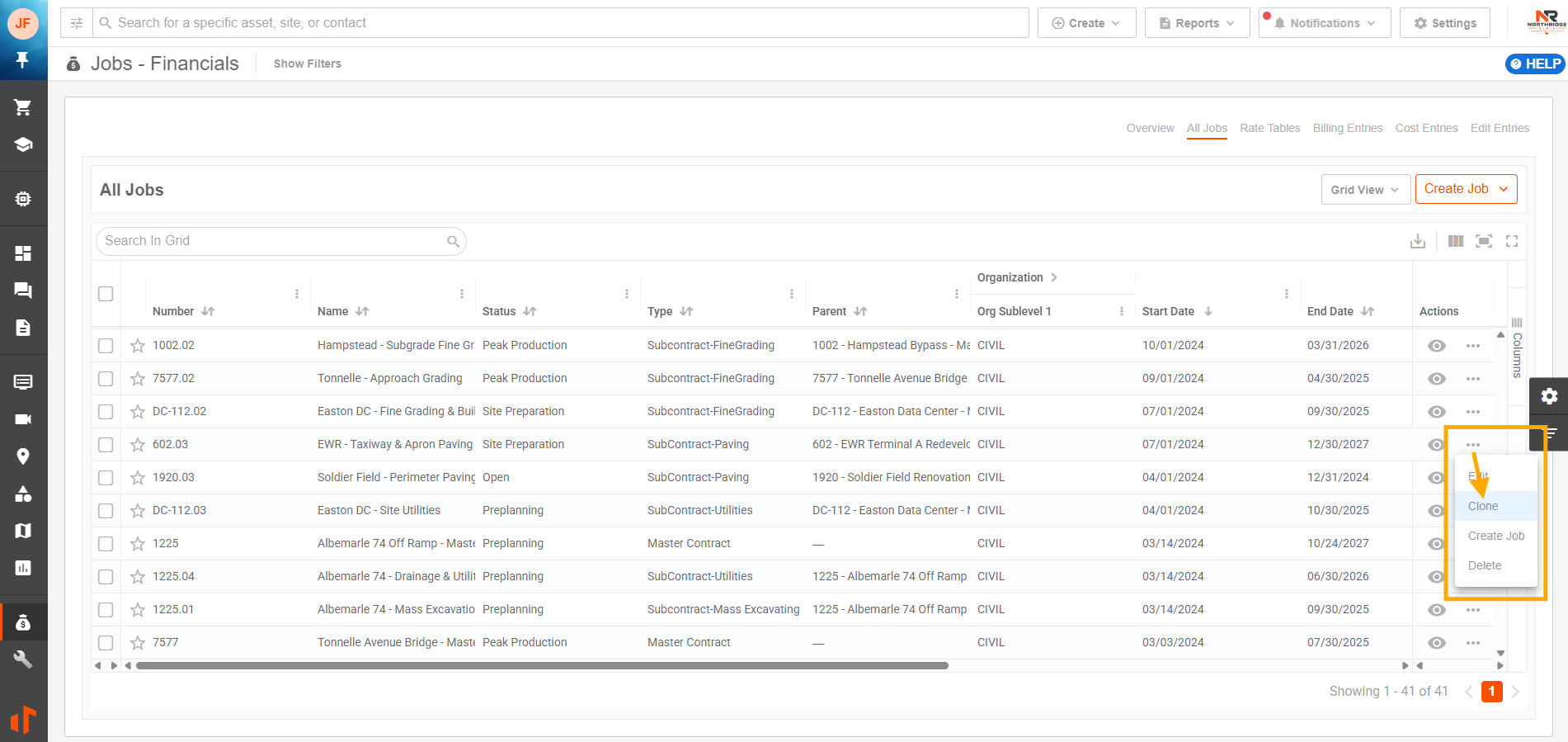Open the video camera sidebar icon
This screenshot has width=1568, height=742.
[23, 419]
